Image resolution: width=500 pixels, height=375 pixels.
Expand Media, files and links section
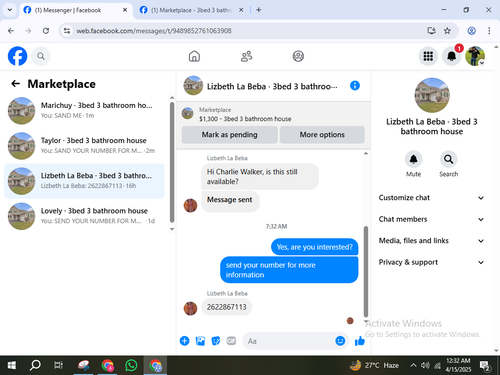[431, 241]
